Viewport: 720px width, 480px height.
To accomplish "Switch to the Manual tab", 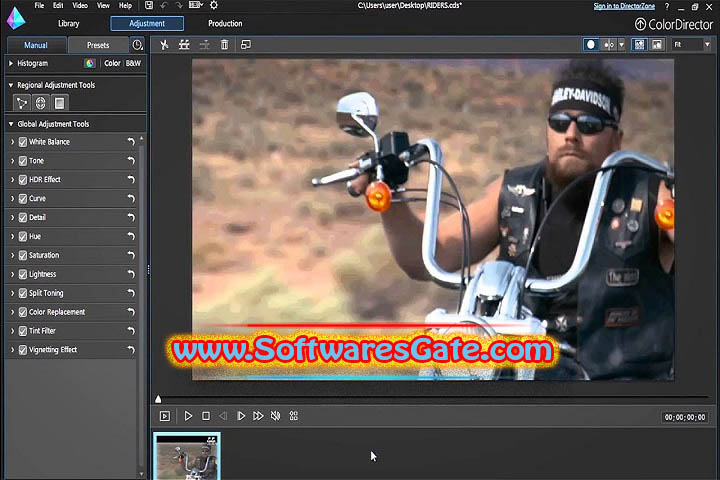I will 36,45.
